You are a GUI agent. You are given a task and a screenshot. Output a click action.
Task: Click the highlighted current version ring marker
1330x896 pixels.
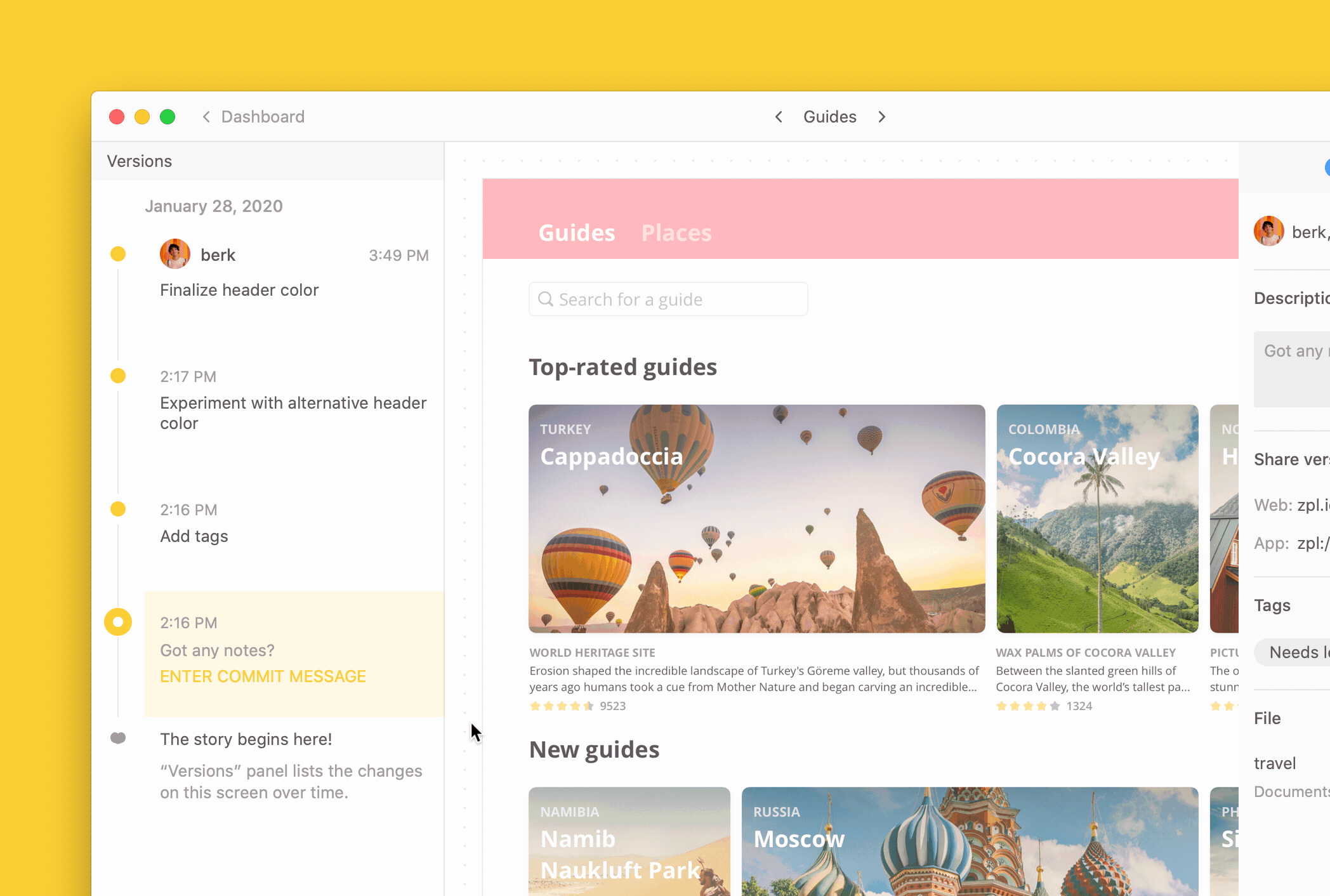coord(118,622)
